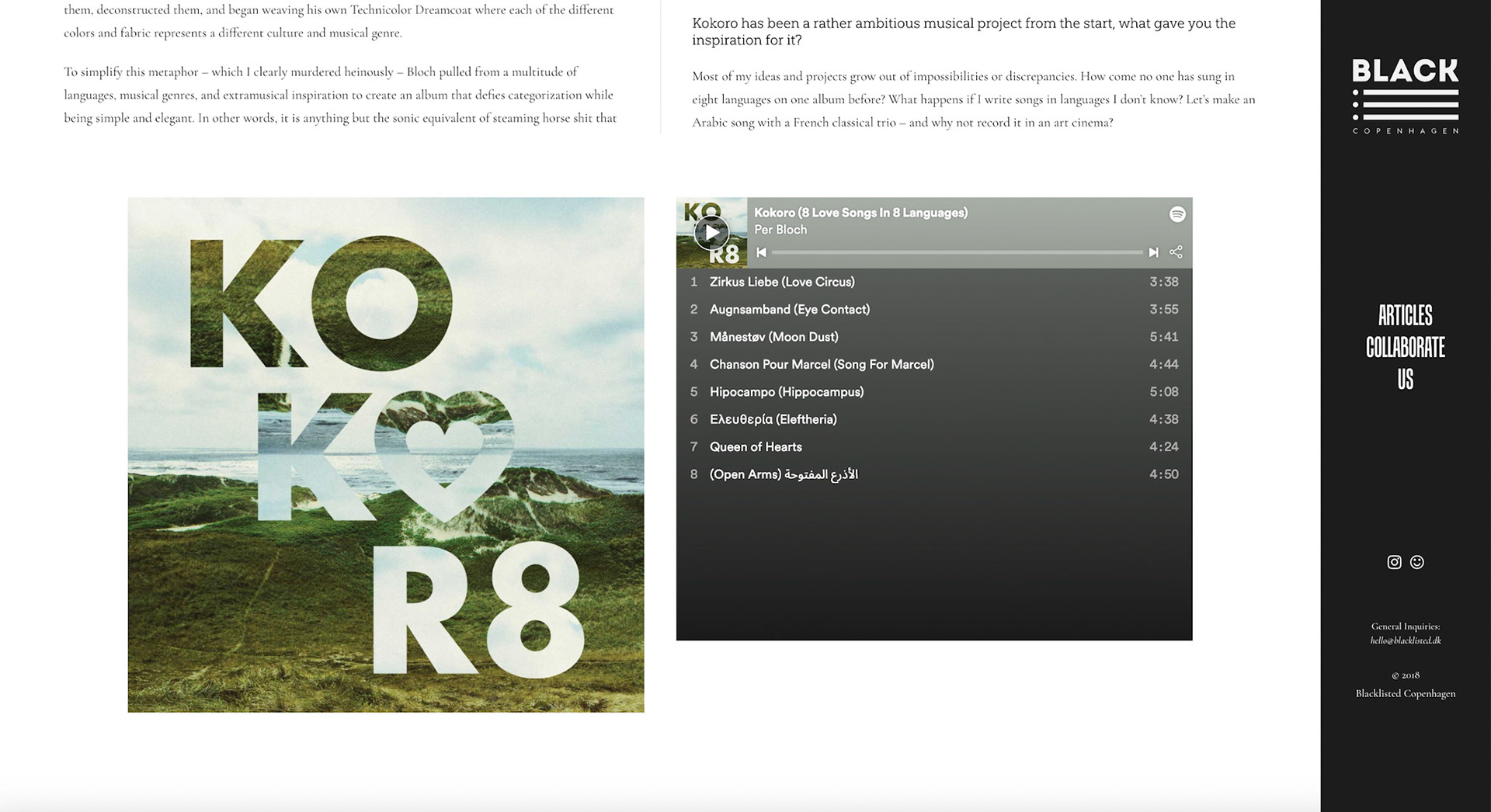The width and height of the screenshot is (1491, 812).
Task: Click the smiley face icon in sidebar
Action: point(1417,562)
